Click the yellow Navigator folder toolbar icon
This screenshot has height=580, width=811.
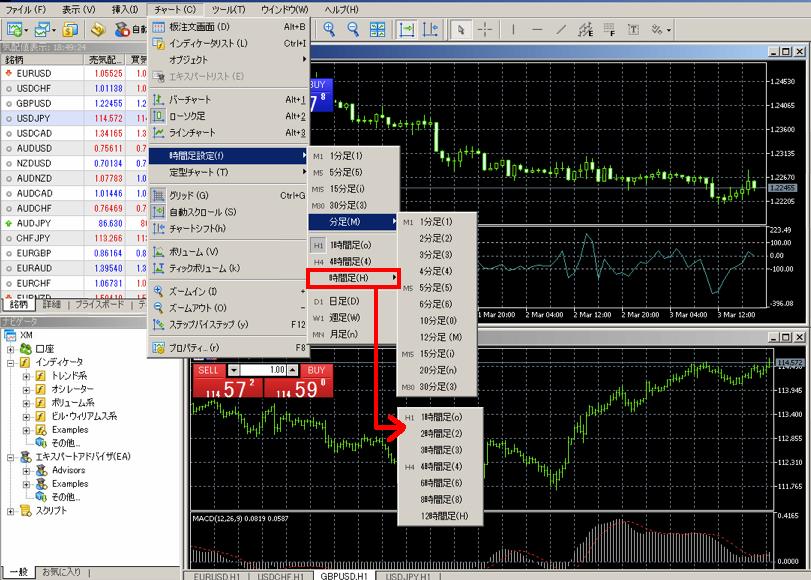(x=98, y=30)
